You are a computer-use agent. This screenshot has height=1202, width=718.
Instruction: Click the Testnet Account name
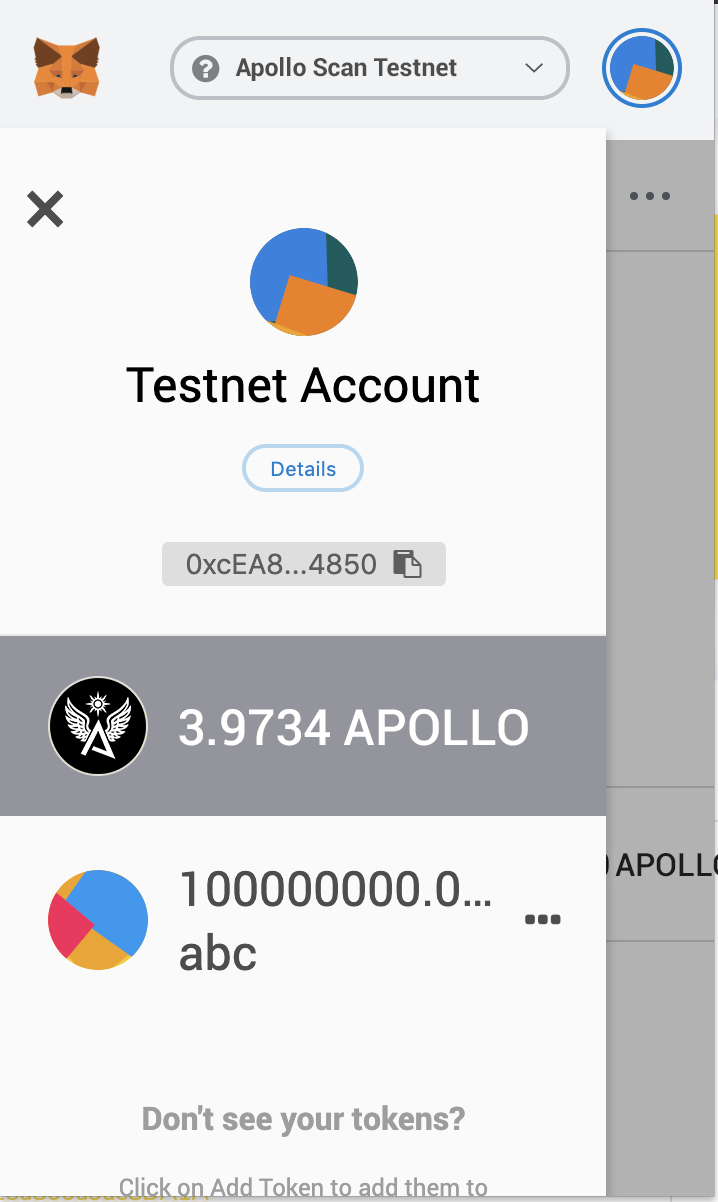(x=303, y=386)
